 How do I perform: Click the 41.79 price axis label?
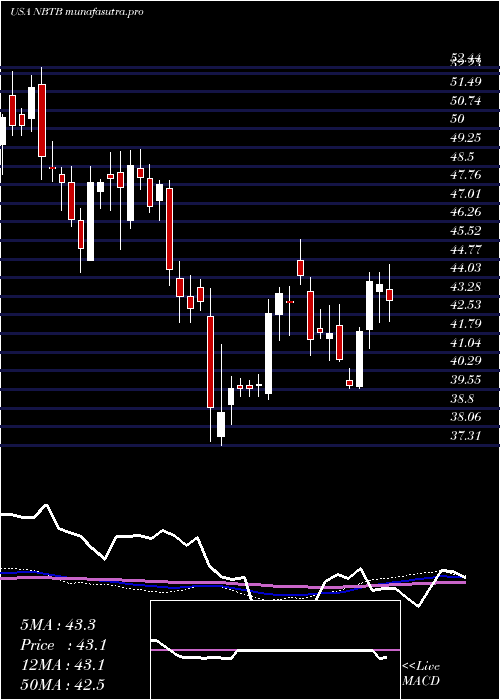(466, 323)
